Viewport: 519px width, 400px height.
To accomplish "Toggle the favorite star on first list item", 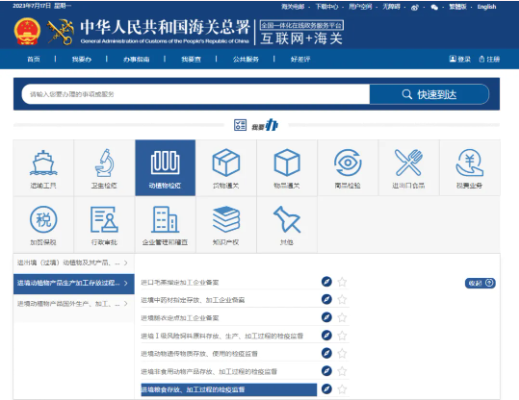I will [342, 282].
